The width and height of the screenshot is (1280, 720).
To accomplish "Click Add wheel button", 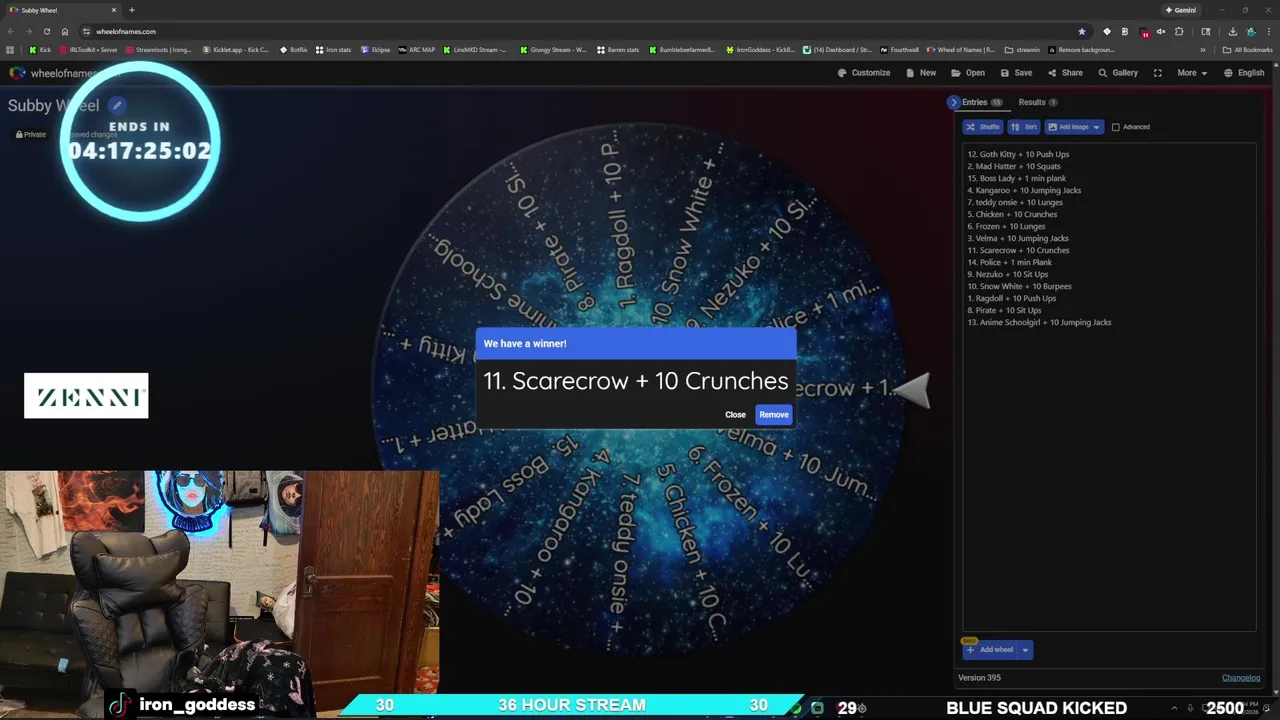I will coord(990,650).
